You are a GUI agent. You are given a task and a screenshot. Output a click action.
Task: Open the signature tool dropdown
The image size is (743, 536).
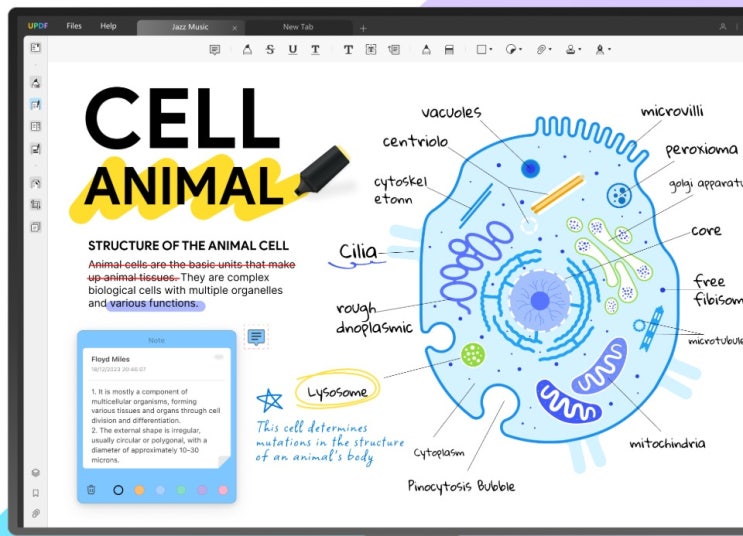[x=603, y=49]
